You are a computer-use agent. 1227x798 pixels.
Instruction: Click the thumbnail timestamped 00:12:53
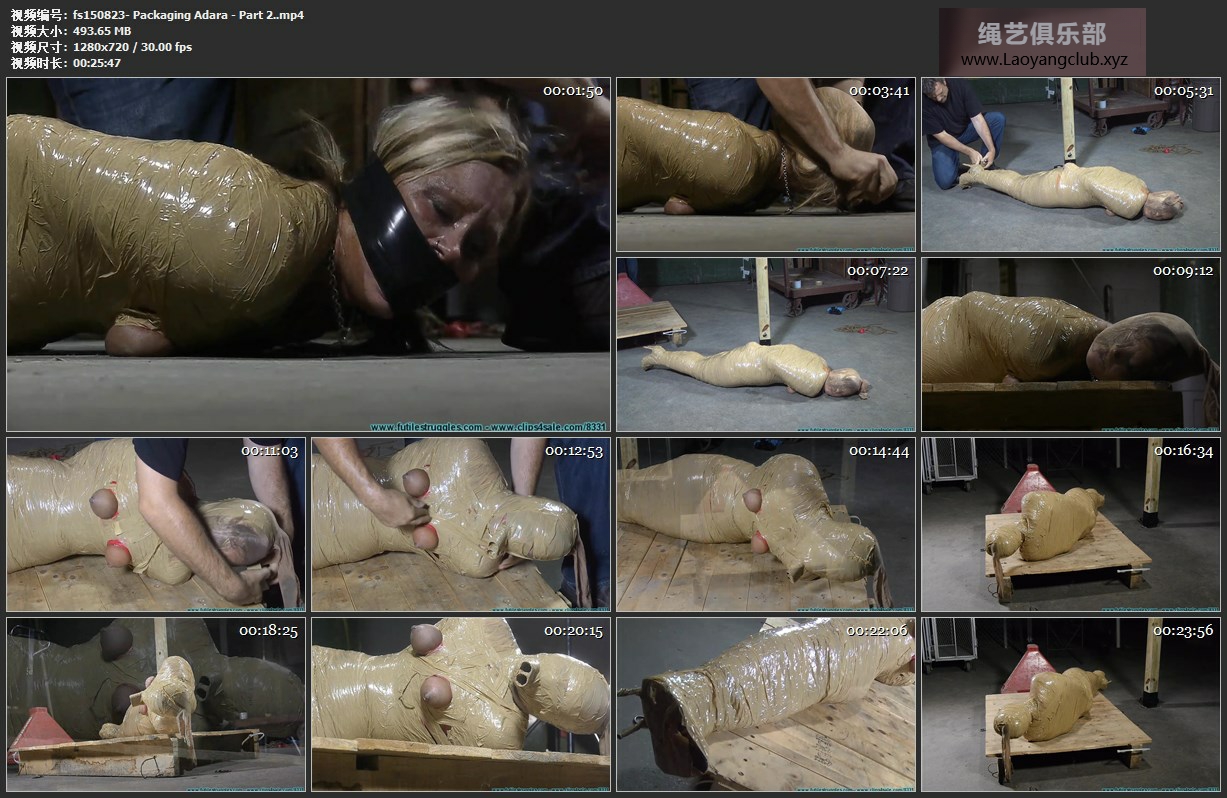click(x=460, y=524)
